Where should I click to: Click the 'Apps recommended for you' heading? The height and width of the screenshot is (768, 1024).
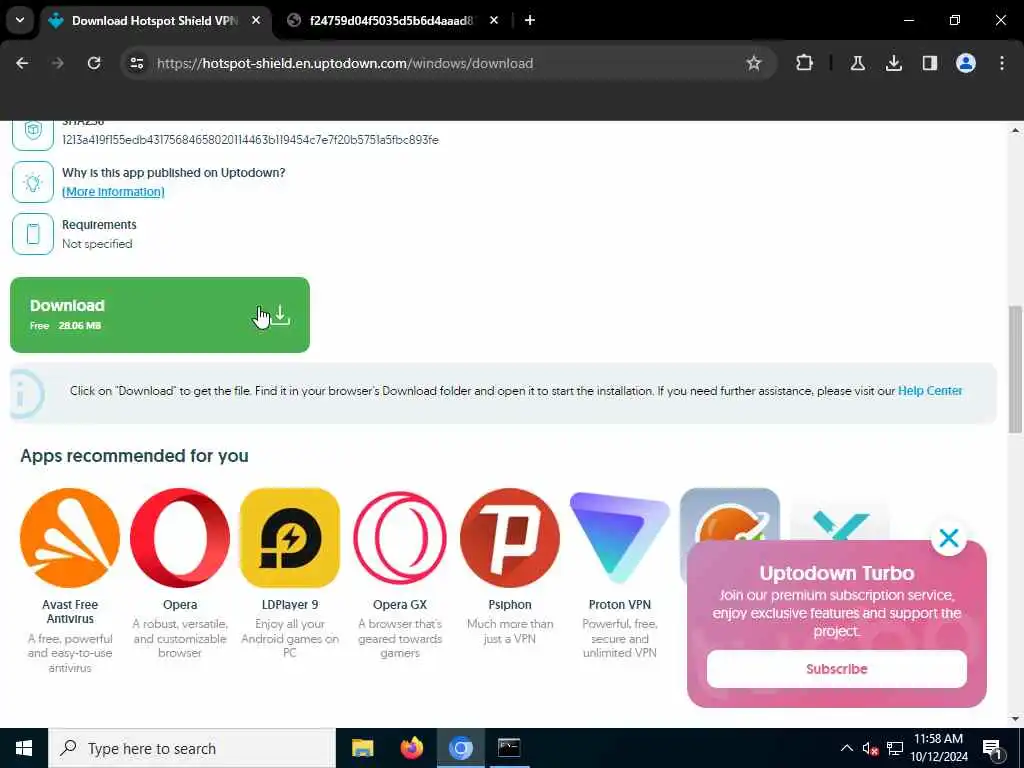point(135,456)
